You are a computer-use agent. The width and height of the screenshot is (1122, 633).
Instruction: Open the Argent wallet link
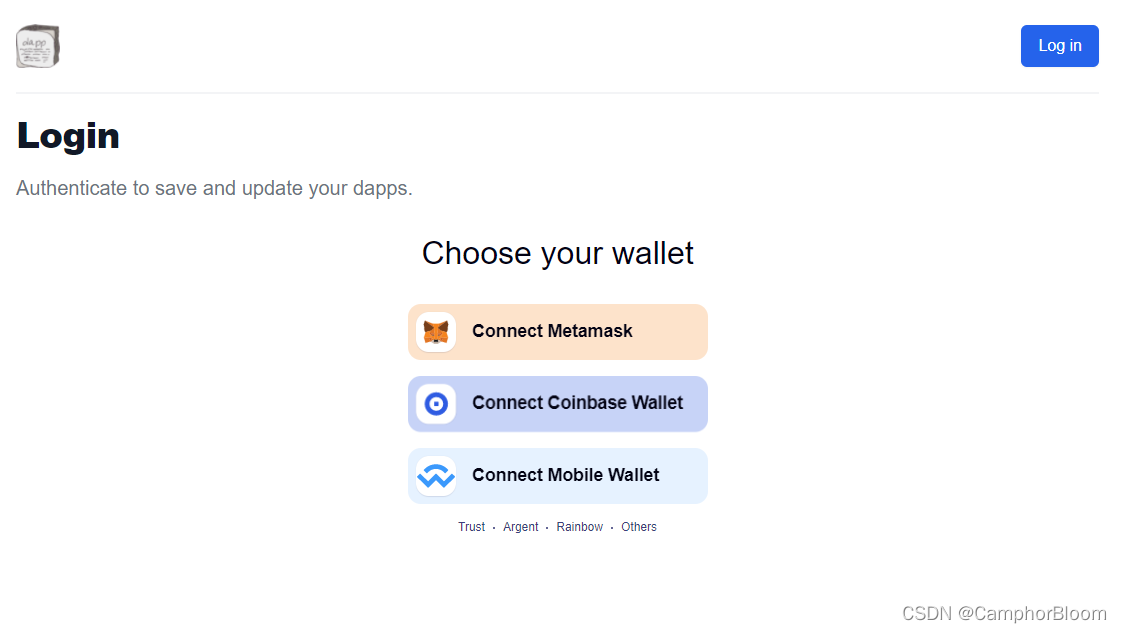pos(520,527)
